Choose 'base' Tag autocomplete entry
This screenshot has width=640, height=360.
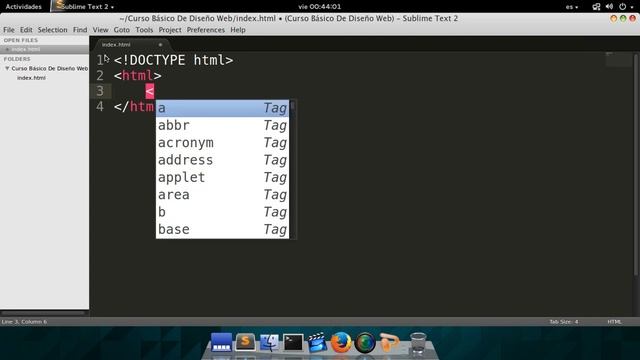point(222,229)
